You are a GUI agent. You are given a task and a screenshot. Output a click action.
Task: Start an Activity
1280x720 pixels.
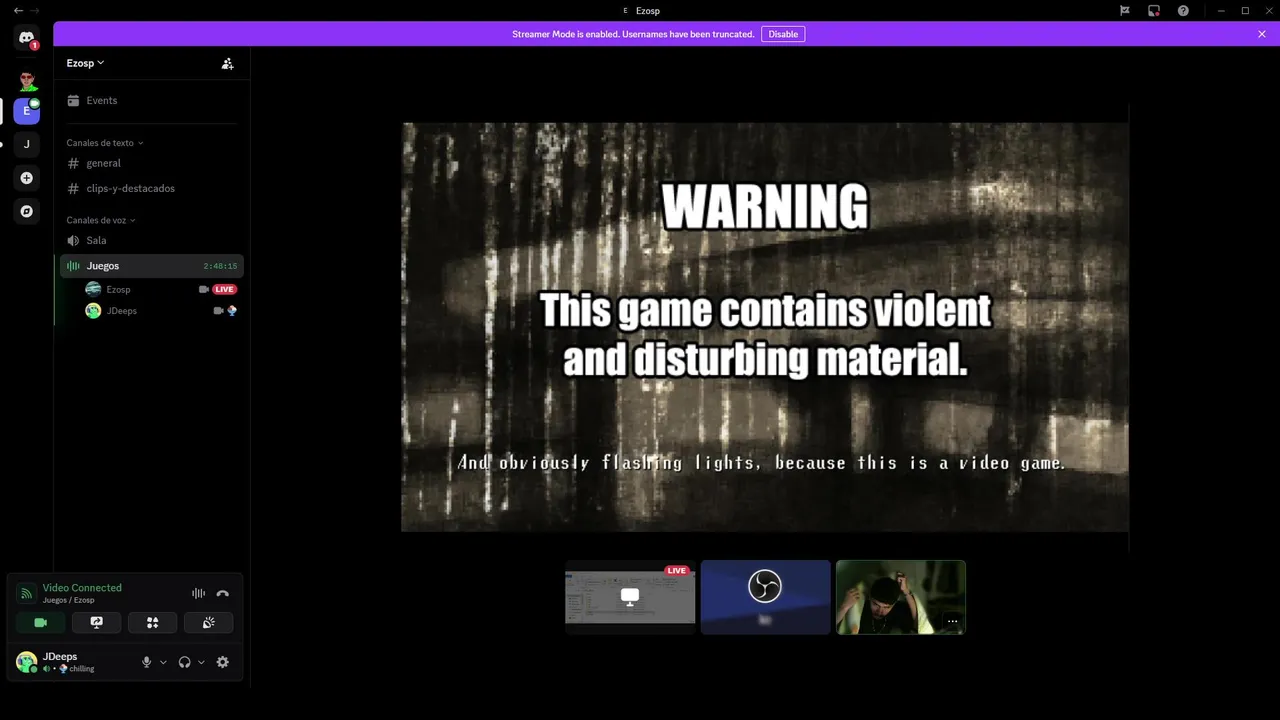coord(153,622)
